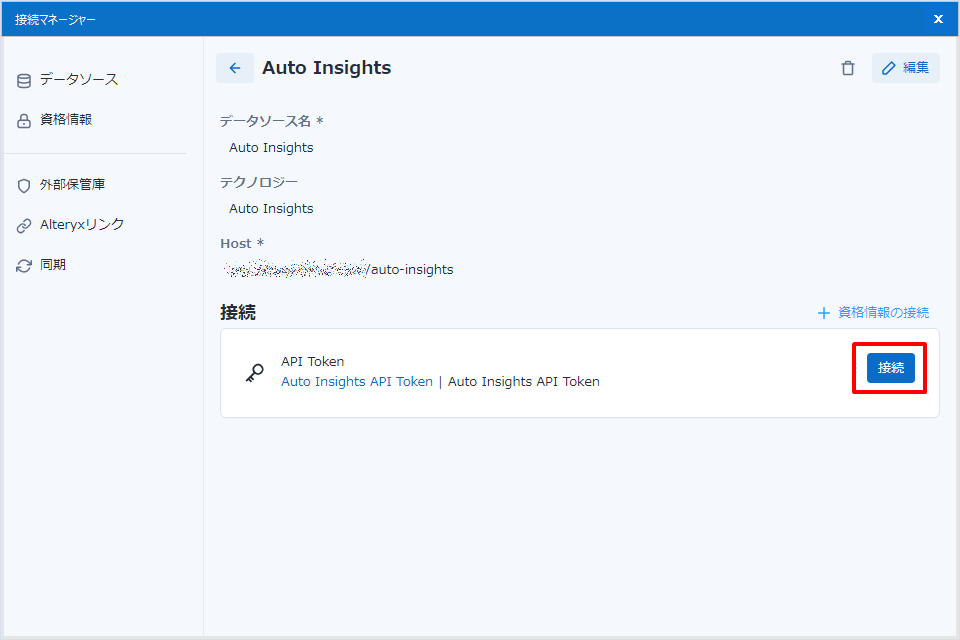Click the shield icon beside 外部保管庫
This screenshot has width=960, height=640.
coord(24,185)
